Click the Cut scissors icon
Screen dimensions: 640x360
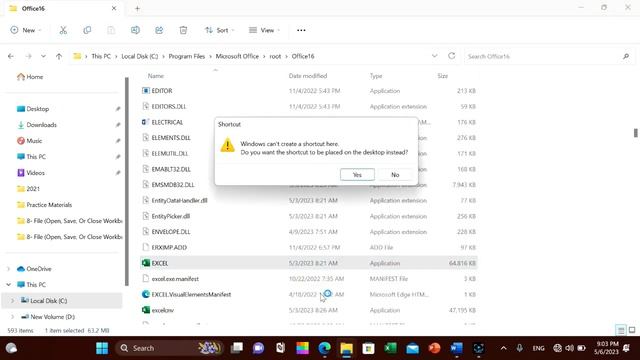click(x=63, y=30)
